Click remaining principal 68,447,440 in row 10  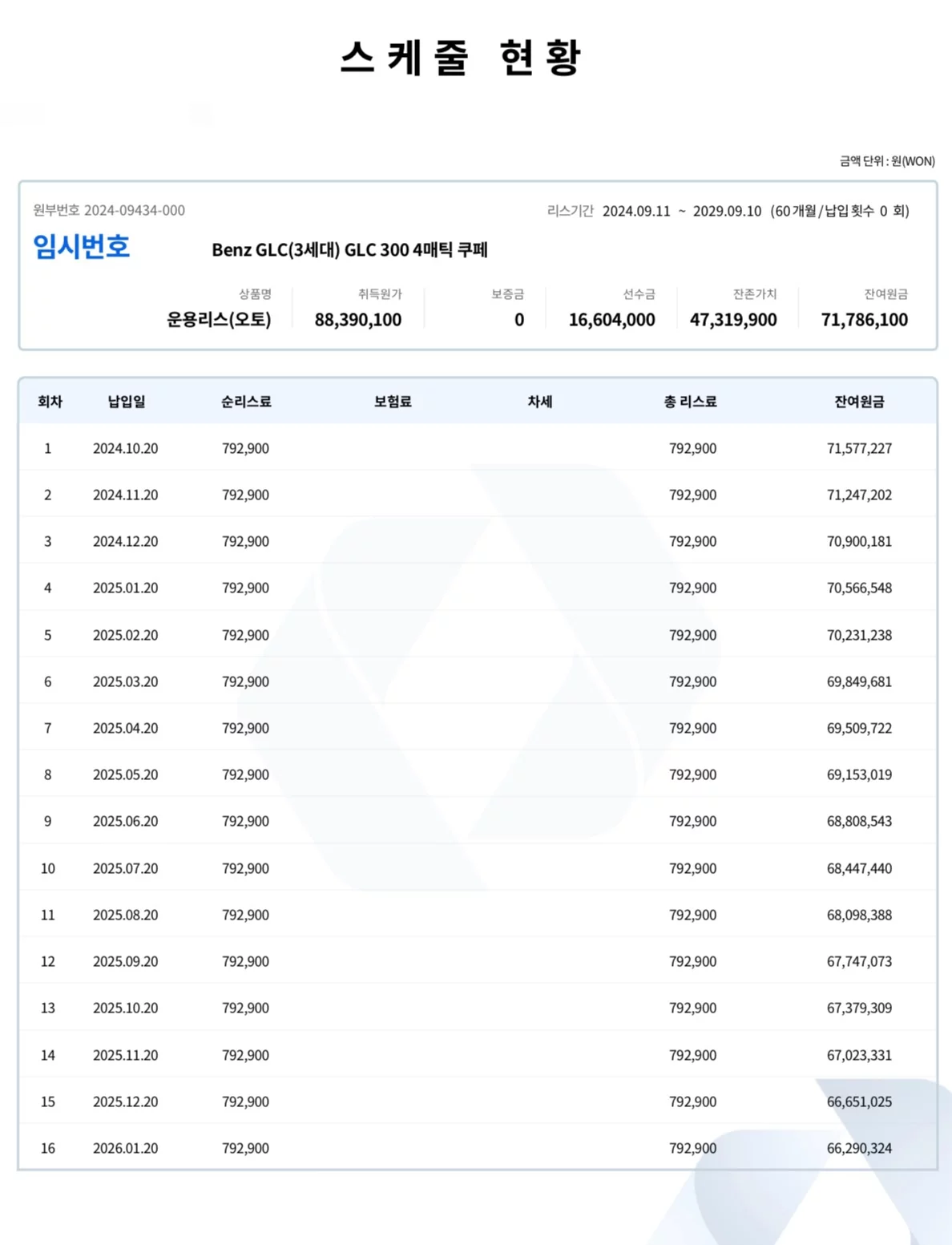pos(859,869)
